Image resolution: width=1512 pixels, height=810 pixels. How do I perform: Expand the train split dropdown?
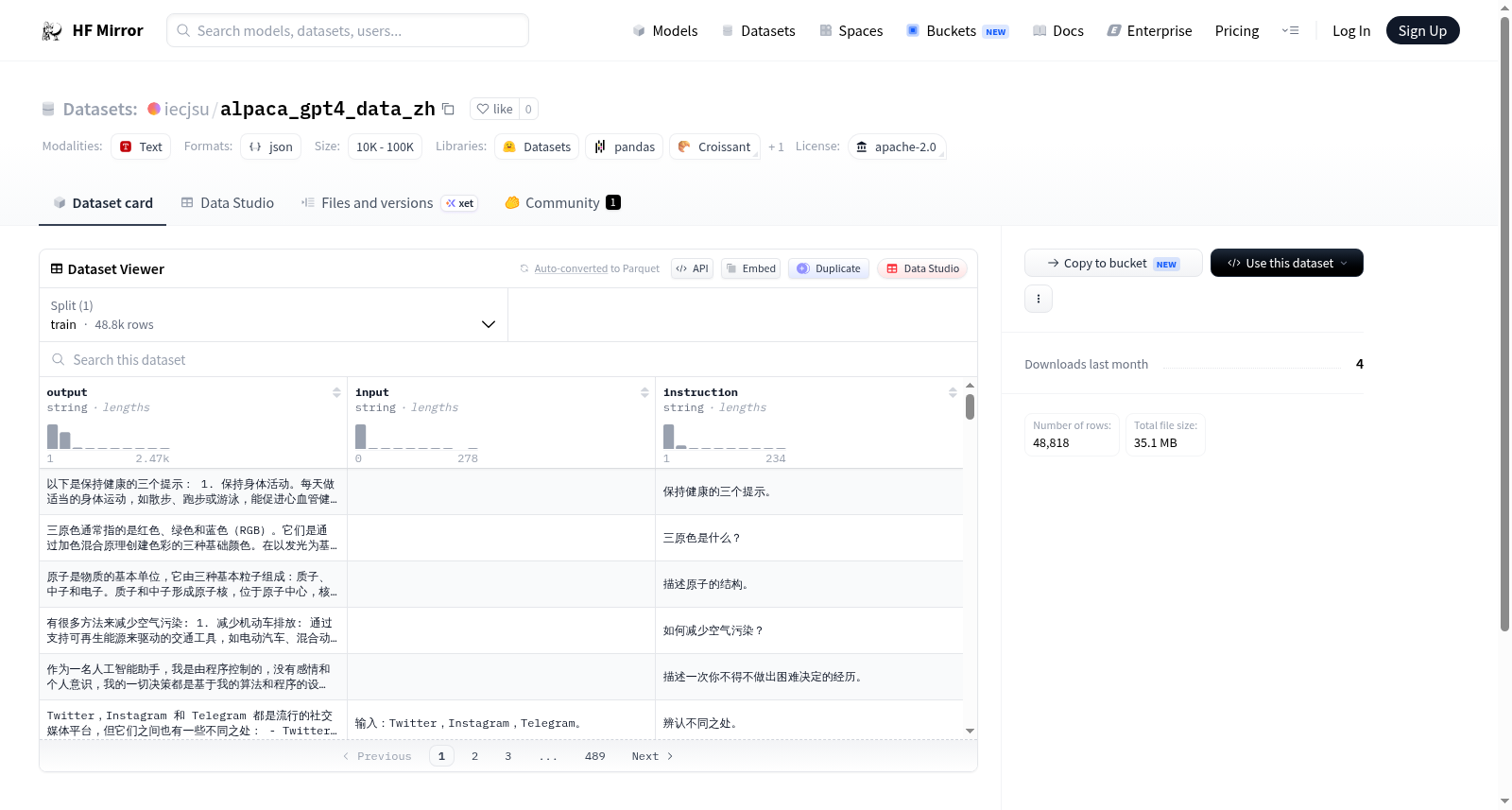pyautogui.click(x=273, y=315)
